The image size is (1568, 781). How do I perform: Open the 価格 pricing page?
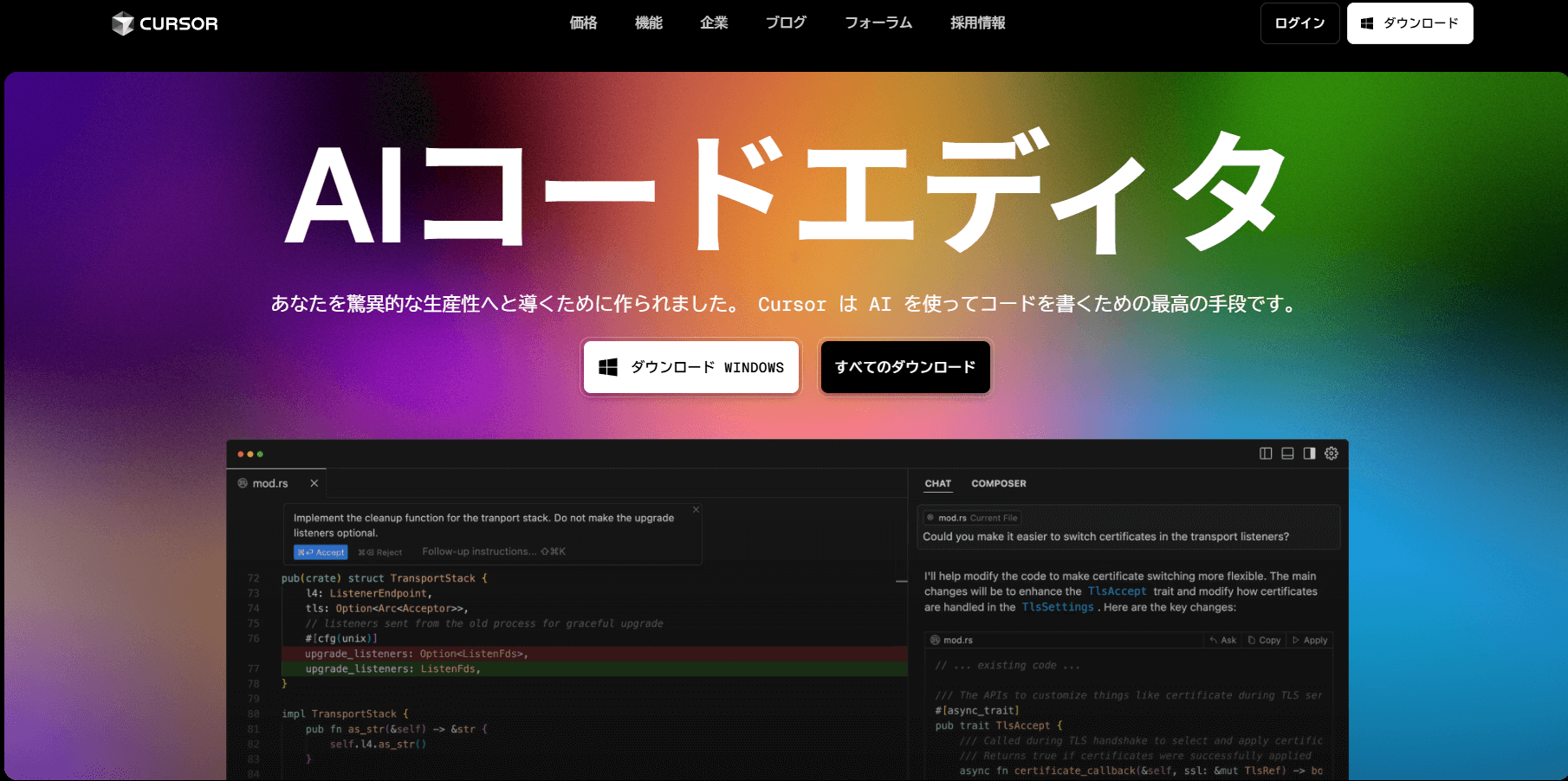pyautogui.click(x=583, y=23)
